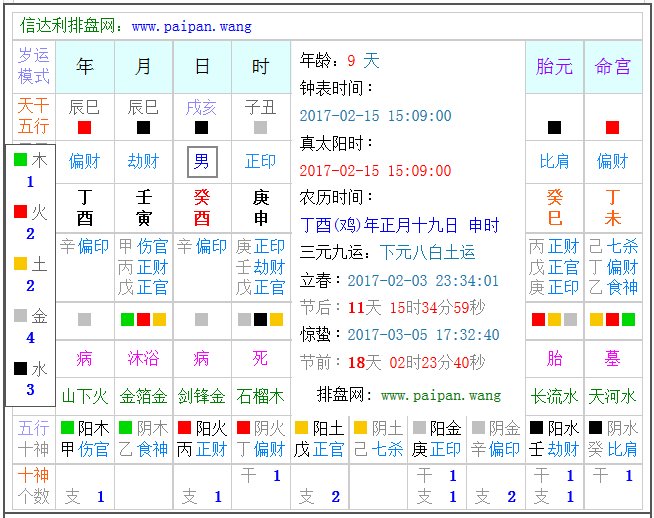Select the 年 pillar header
Image resolution: width=654 pixels, height=518 pixels.
(x=85, y=66)
